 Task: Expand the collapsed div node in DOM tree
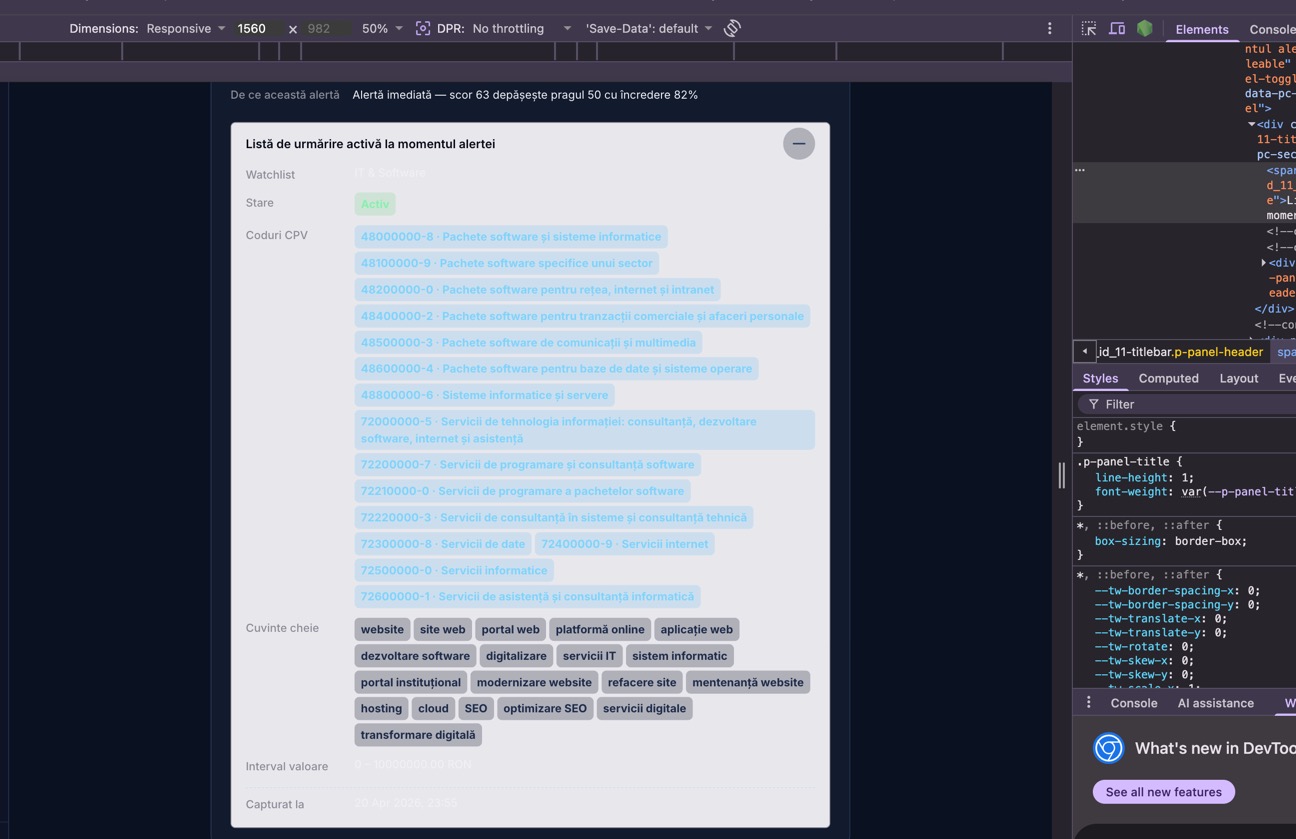[1263, 262]
